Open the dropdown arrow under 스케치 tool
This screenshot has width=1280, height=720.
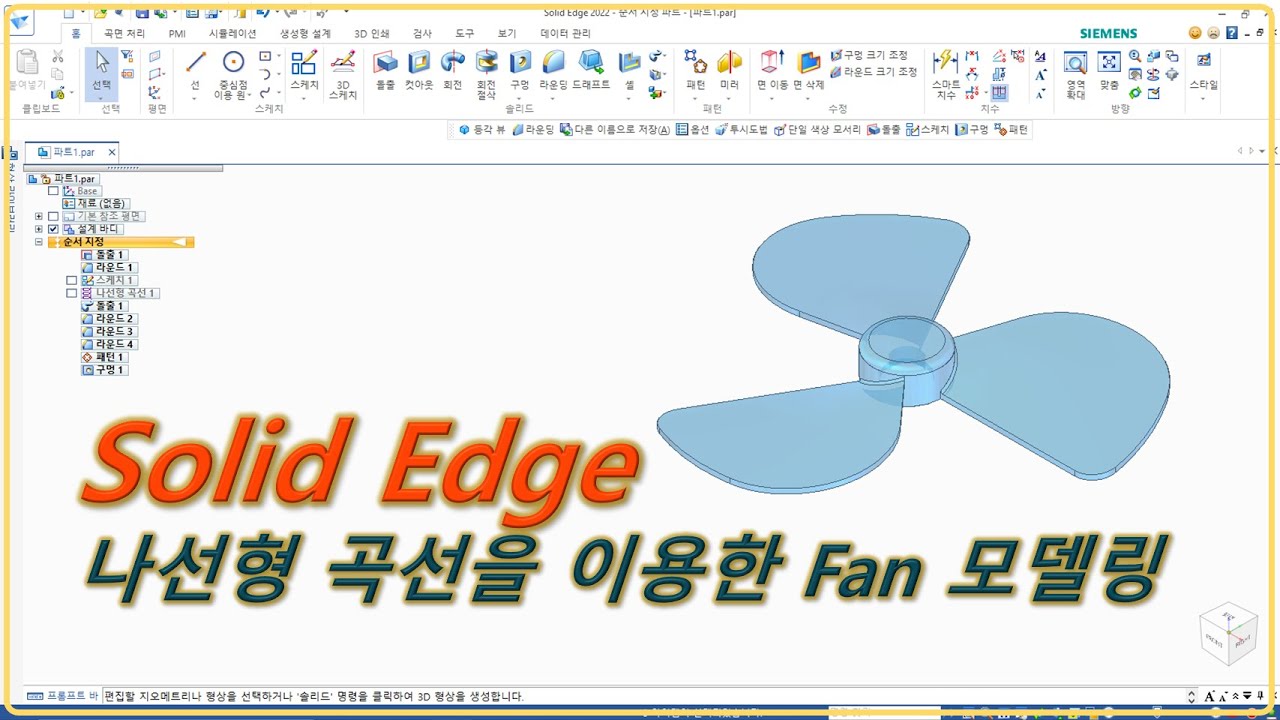304,97
